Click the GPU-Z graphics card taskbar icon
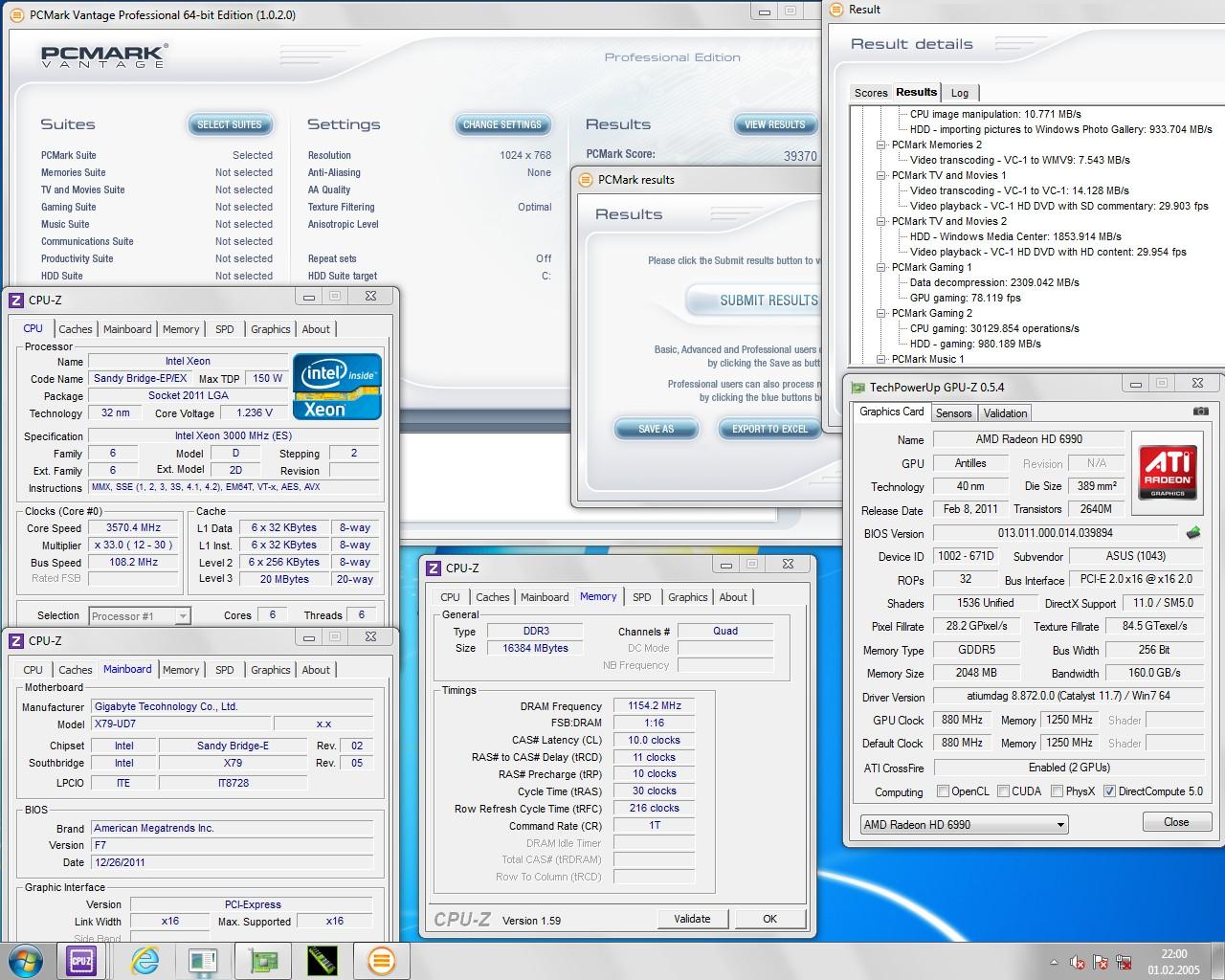1225x980 pixels. point(263,960)
